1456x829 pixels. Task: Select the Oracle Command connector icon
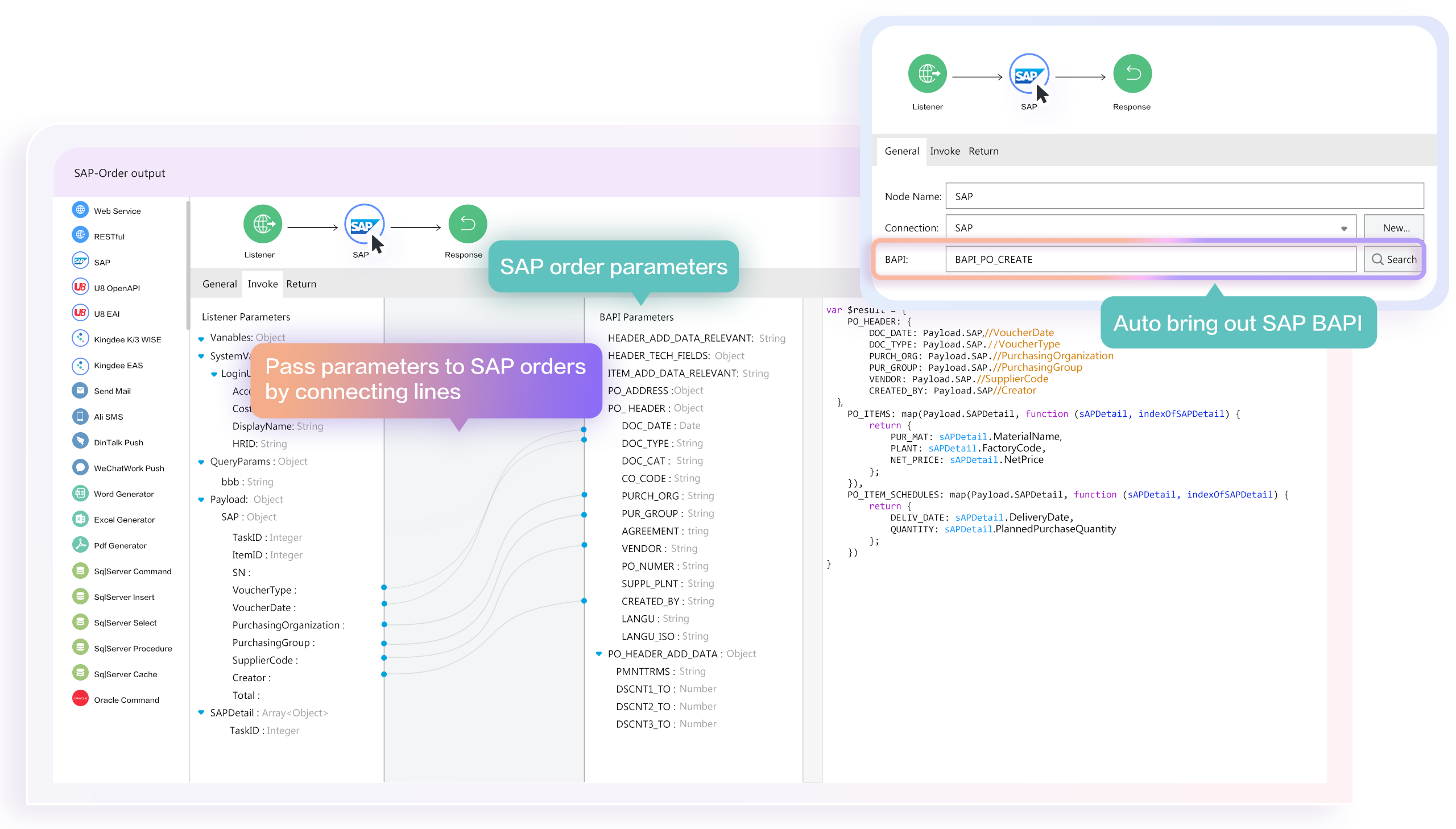point(80,699)
